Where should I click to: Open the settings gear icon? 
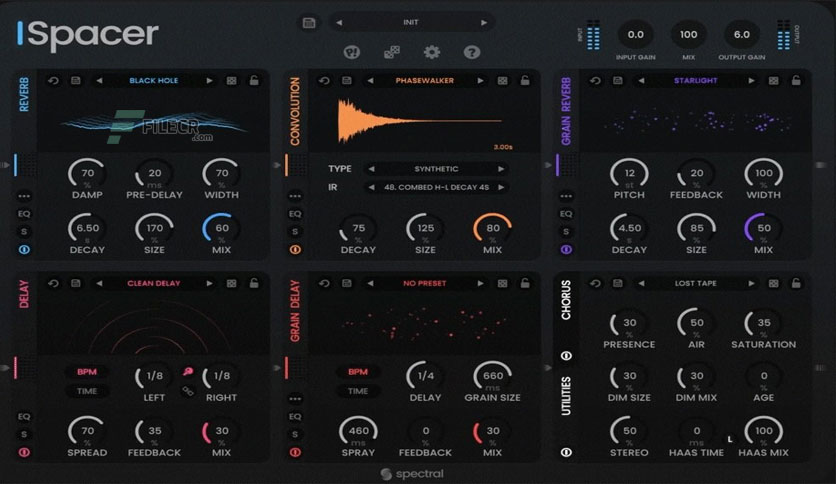(432, 52)
